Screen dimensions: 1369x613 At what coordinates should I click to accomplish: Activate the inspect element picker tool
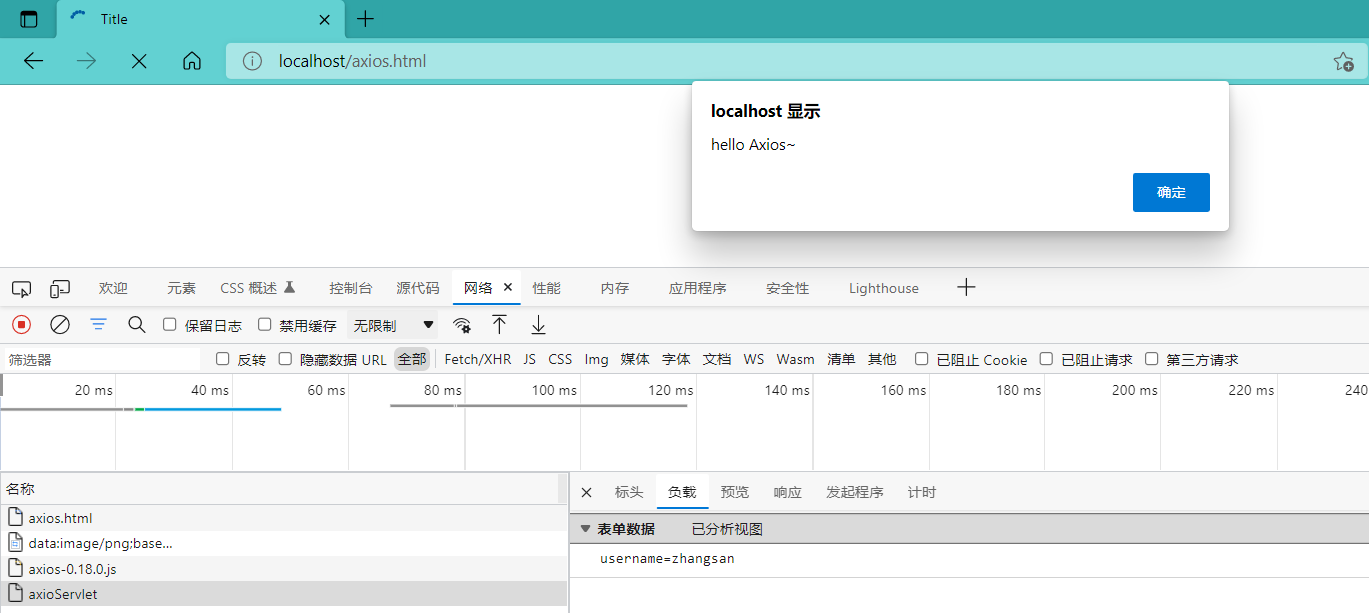tap(21, 289)
